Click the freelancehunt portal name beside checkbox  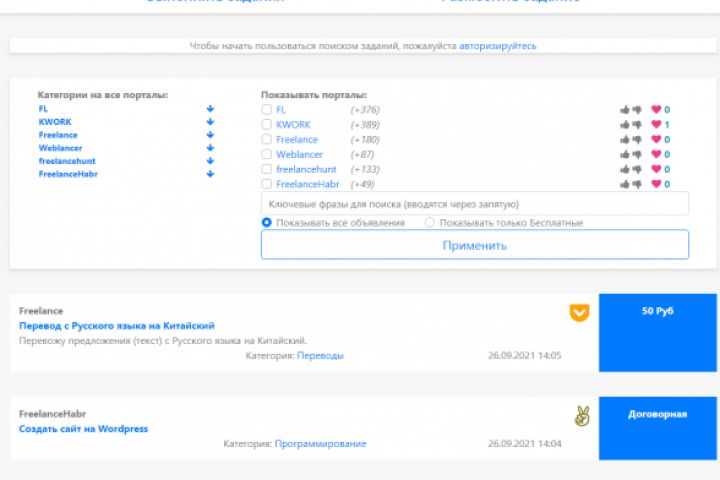[x=306, y=169]
